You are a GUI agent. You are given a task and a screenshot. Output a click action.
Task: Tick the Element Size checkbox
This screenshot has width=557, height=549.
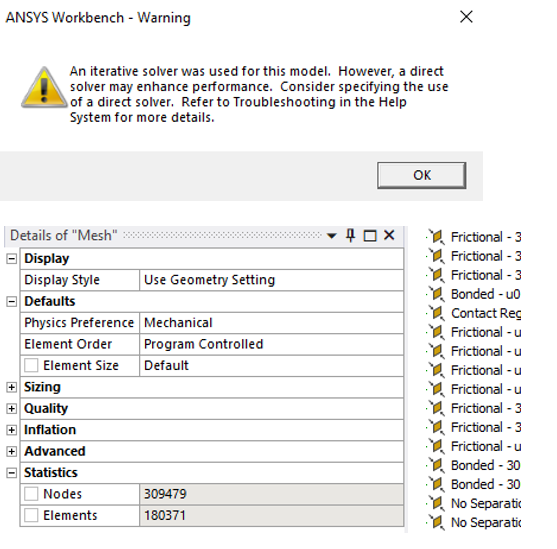(31, 365)
